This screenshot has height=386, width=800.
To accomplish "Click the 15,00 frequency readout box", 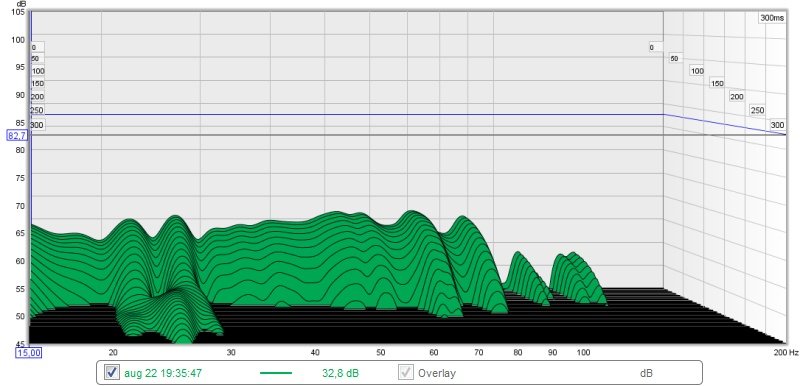I will pos(28,352).
